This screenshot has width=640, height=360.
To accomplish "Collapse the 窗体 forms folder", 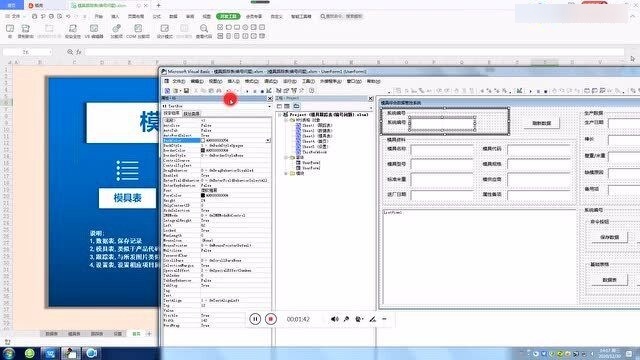I will 286,157.
